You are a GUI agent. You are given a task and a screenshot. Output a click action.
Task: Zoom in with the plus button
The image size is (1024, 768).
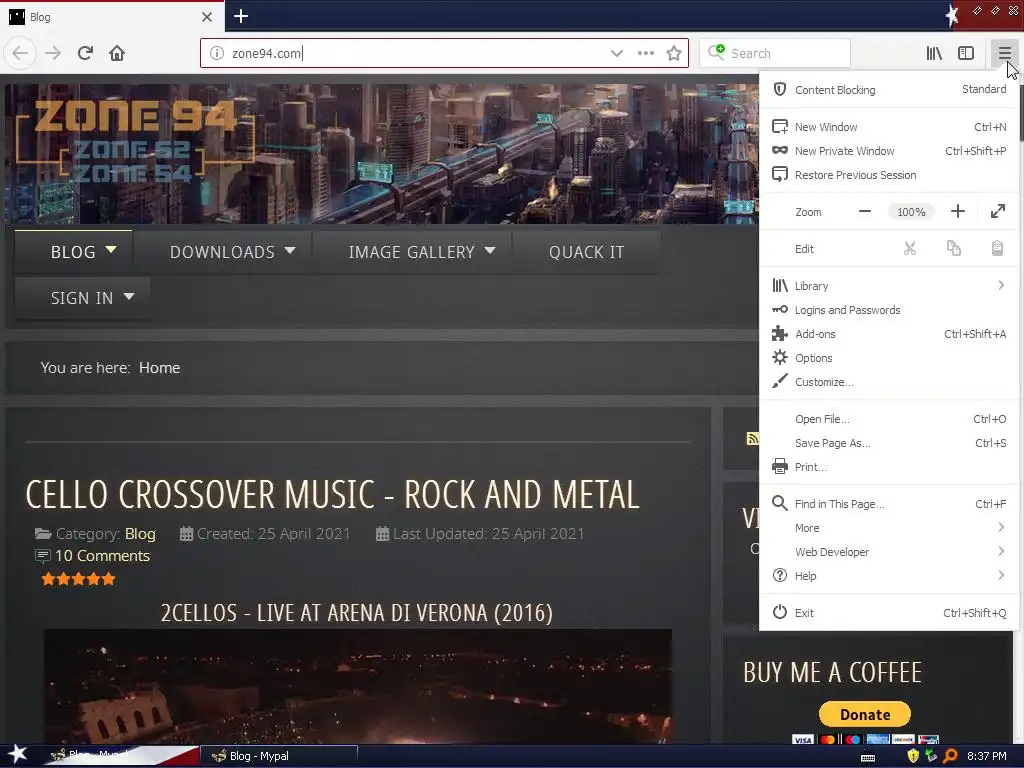(957, 212)
